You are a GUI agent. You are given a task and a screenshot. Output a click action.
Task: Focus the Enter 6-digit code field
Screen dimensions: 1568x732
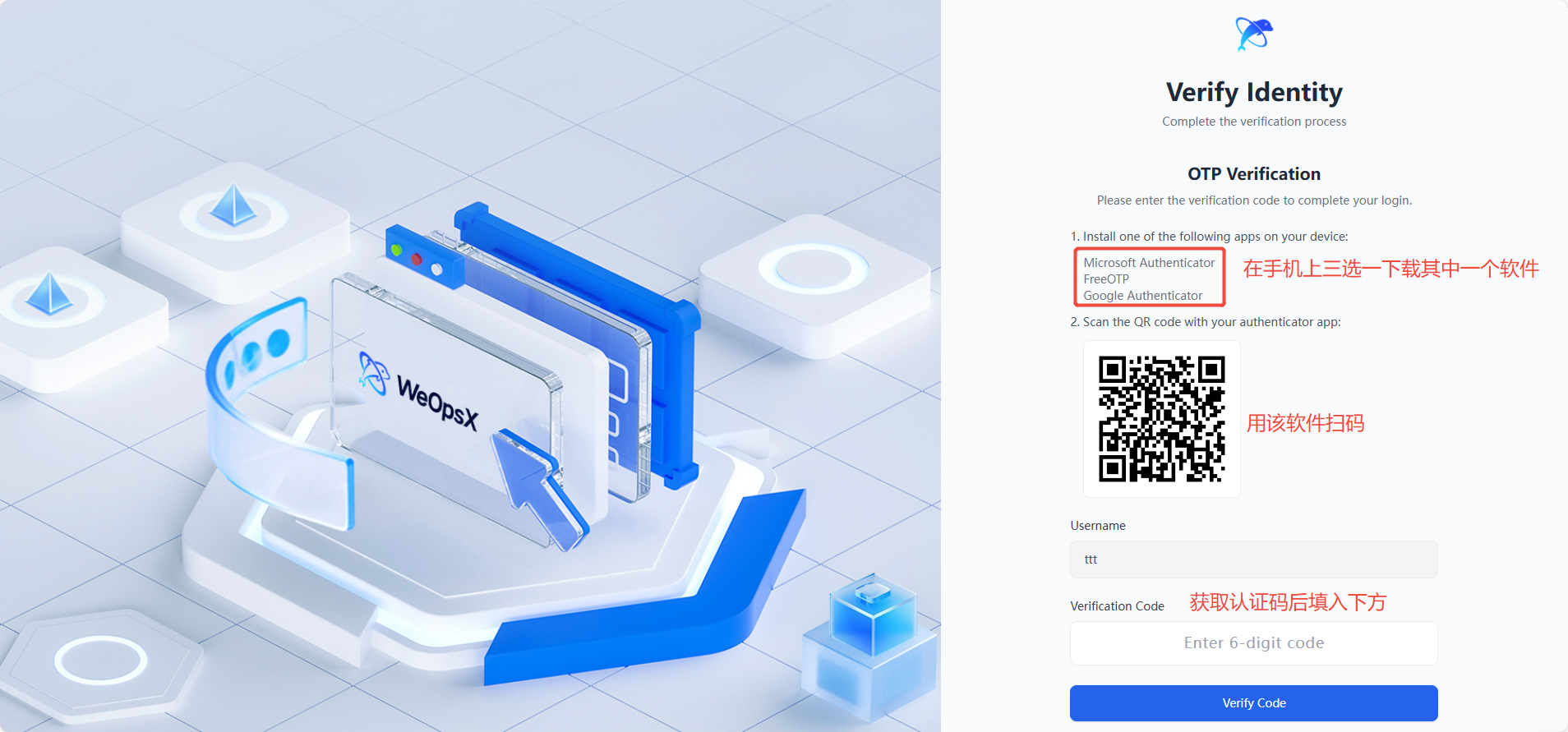tap(1254, 643)
